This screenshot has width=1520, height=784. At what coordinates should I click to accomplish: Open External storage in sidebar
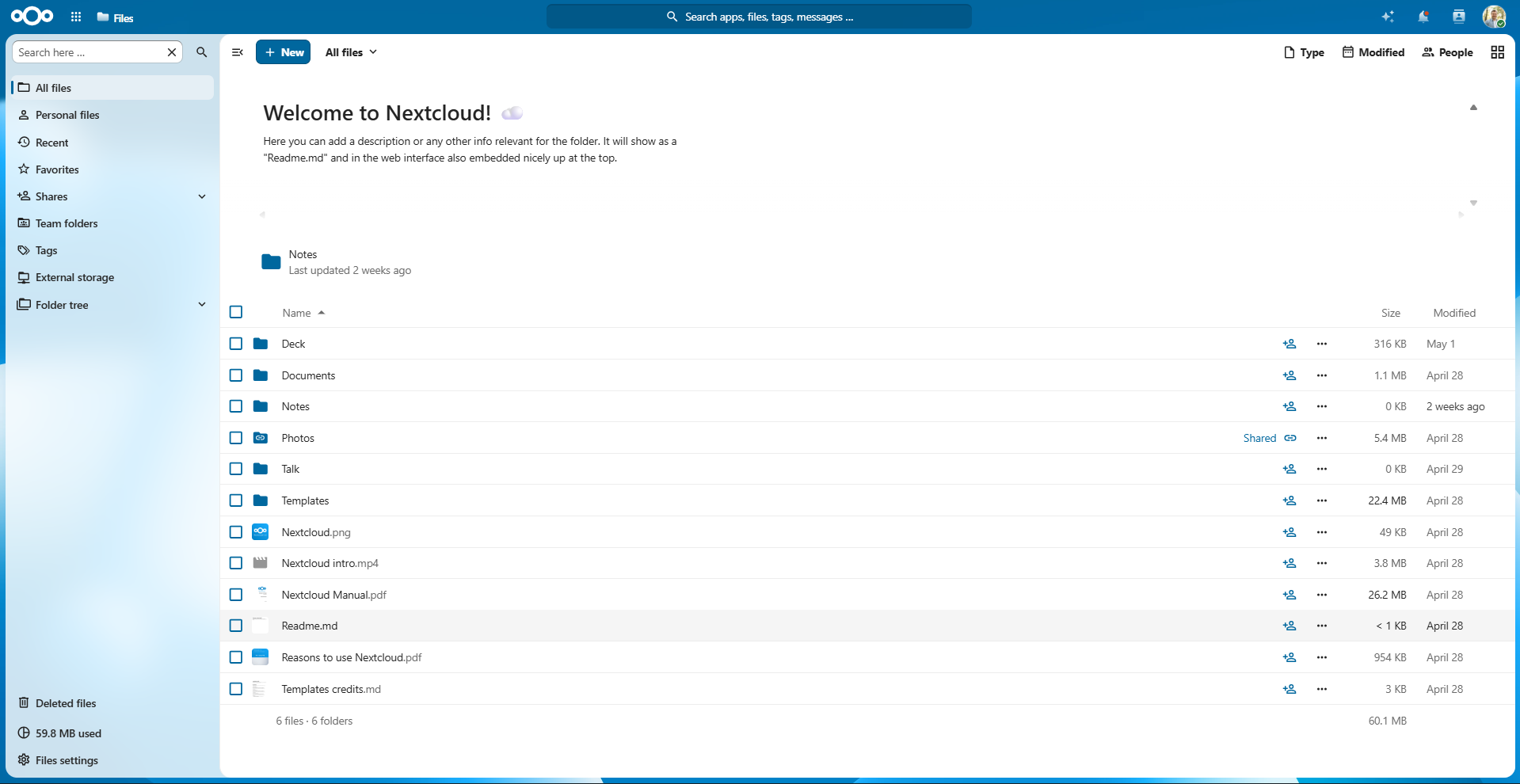click(112, 277)
